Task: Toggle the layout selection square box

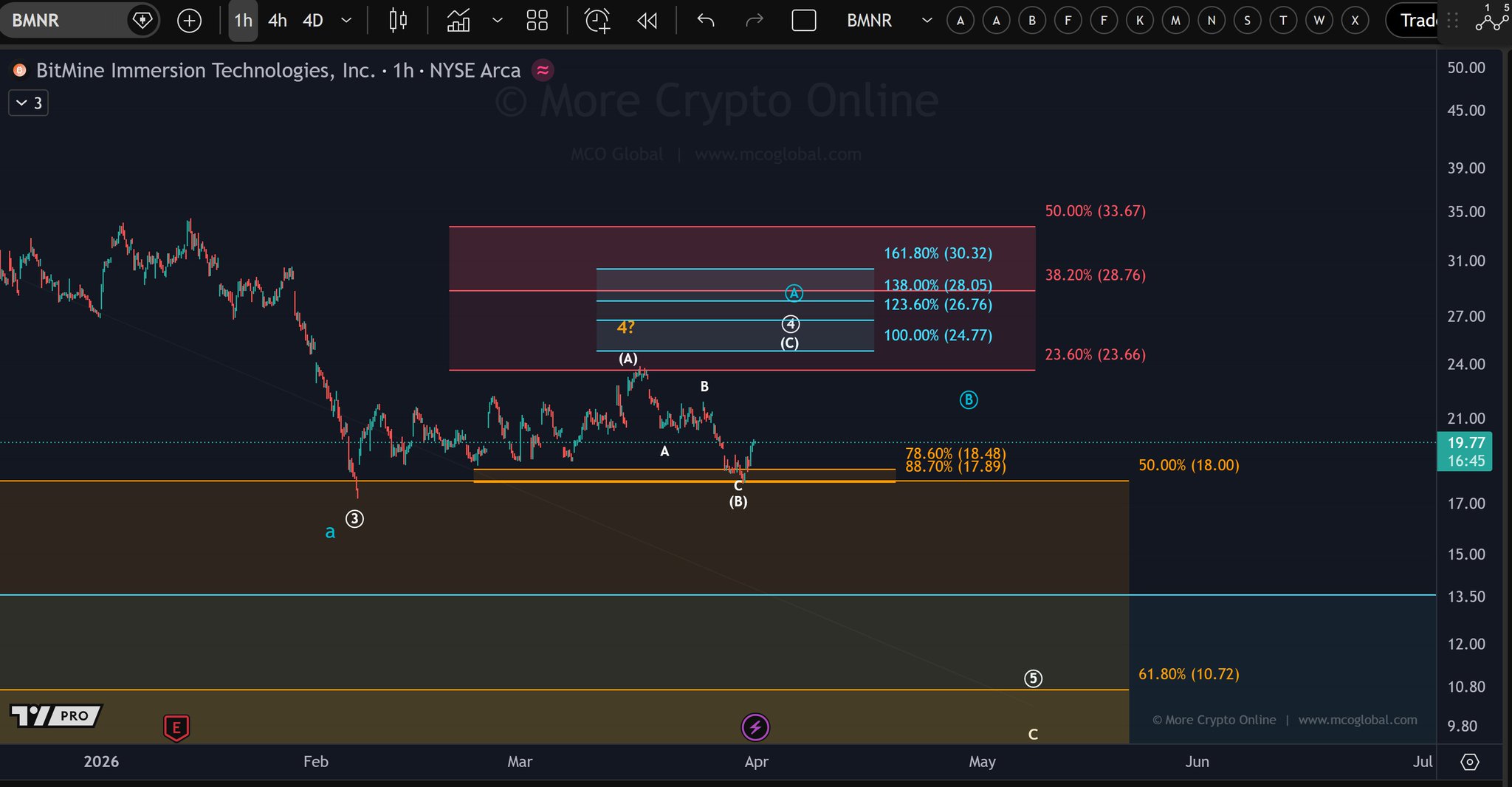Action: tap(803, 21)
